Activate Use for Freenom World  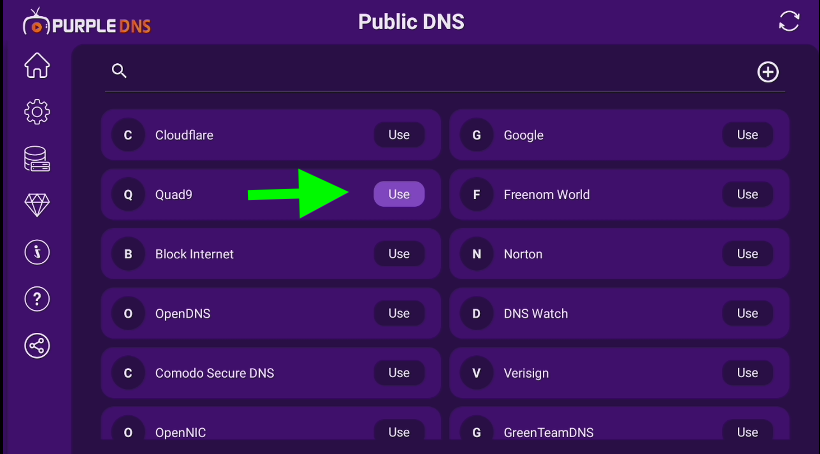tap(747, 195)
